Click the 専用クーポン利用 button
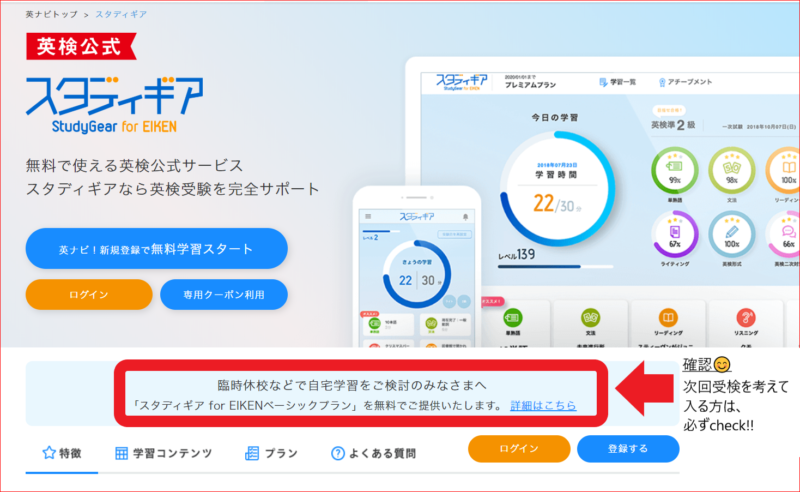Image resolution: width=800 pixels, height=492 pixels. [224, 294]
